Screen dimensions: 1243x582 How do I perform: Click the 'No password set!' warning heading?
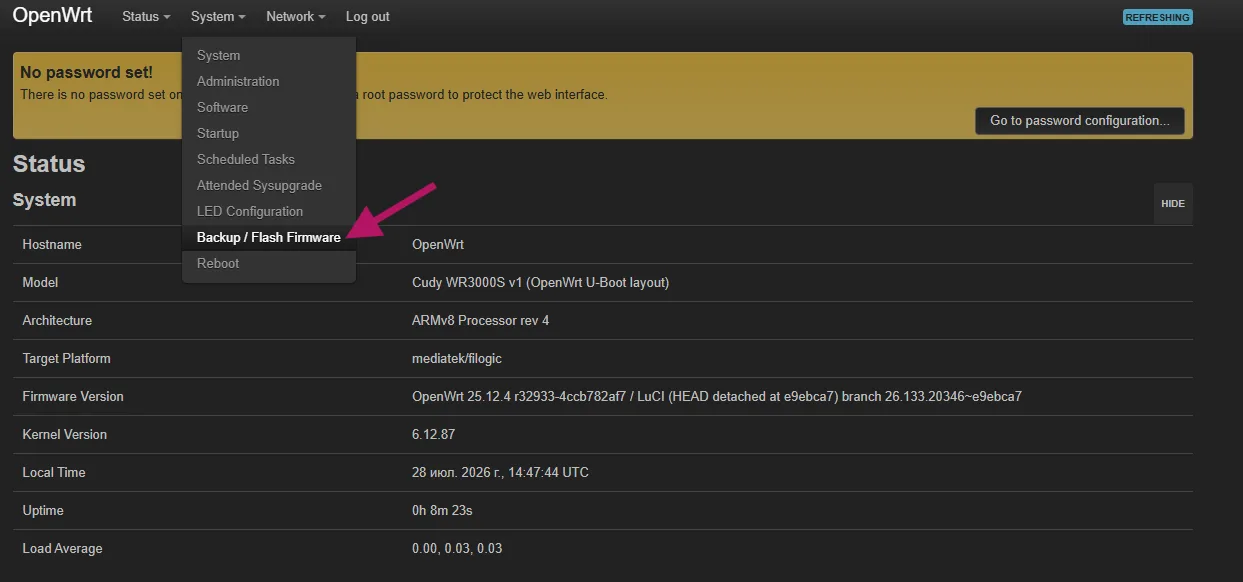(x=87, y=72)
